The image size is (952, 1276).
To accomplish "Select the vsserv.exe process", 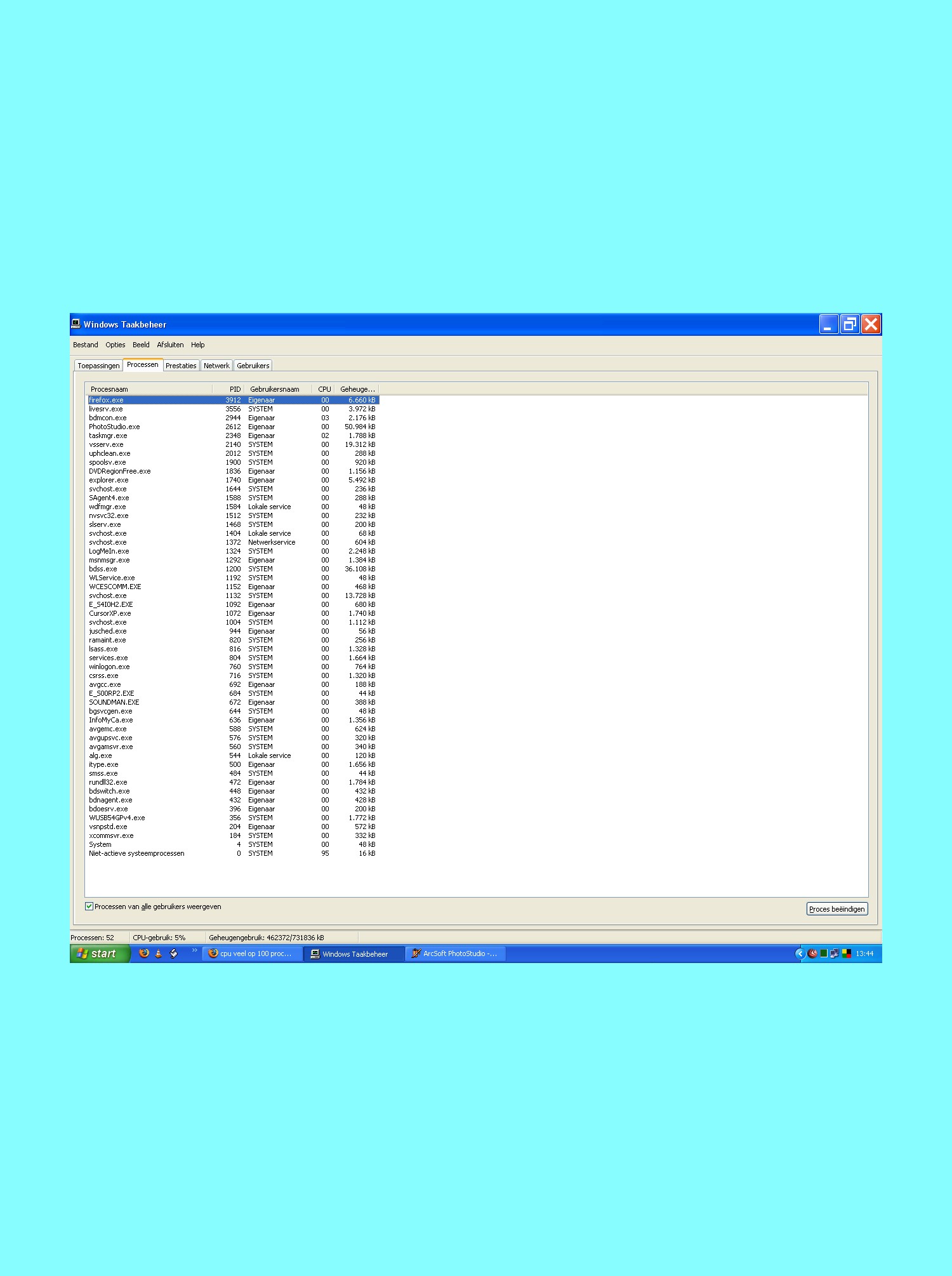I will 233,444.
